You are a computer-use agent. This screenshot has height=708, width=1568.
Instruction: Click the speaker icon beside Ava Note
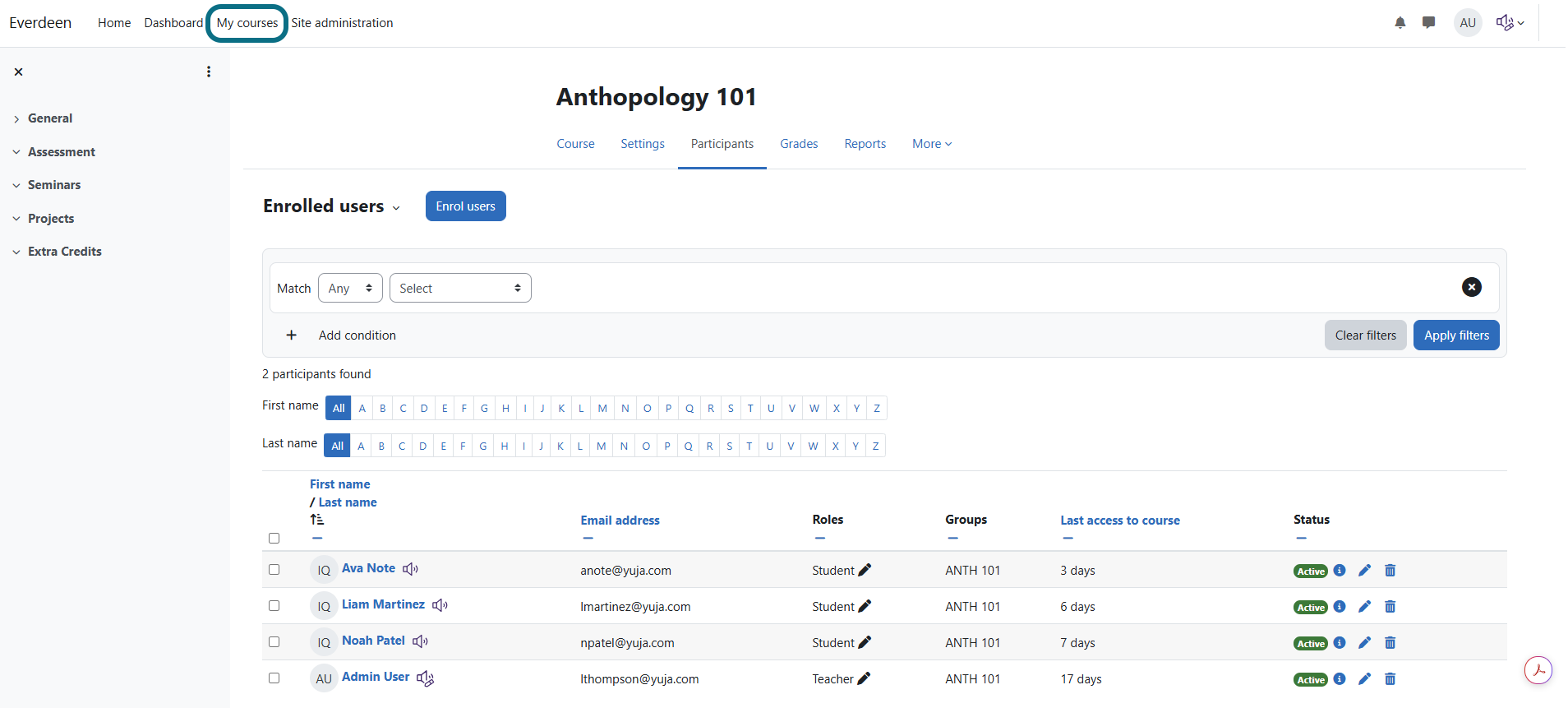click(410, 569)
